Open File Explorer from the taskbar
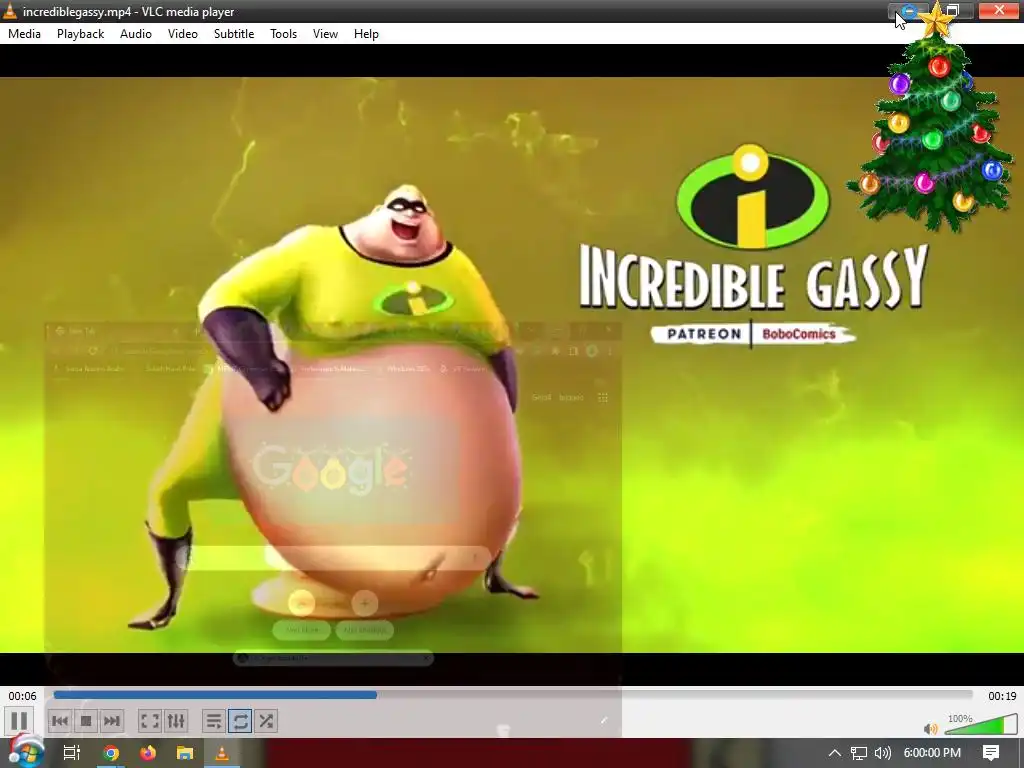 point(185,753)
